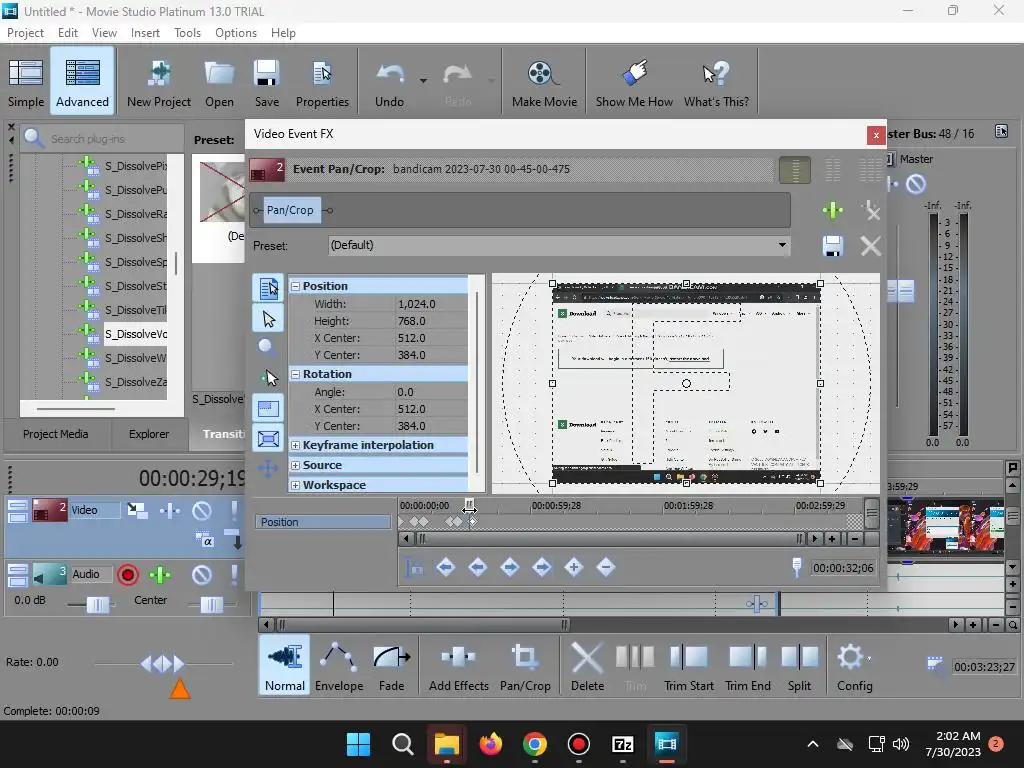The width and height of the screenshot is (1024, 768).
Task: Go to the previous keyframe
Action: 477,567
